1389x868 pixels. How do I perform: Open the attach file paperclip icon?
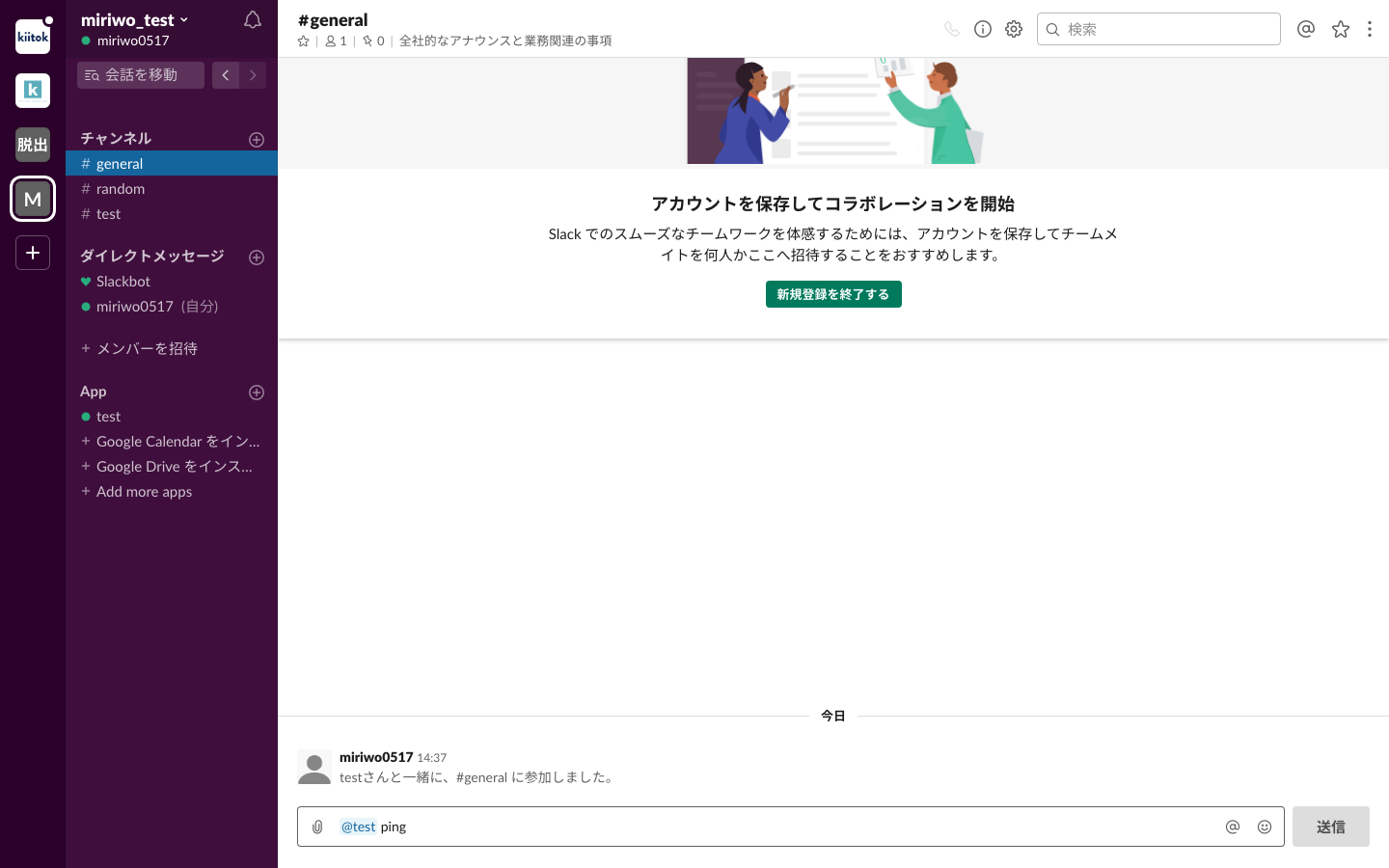tap(317, 827)
